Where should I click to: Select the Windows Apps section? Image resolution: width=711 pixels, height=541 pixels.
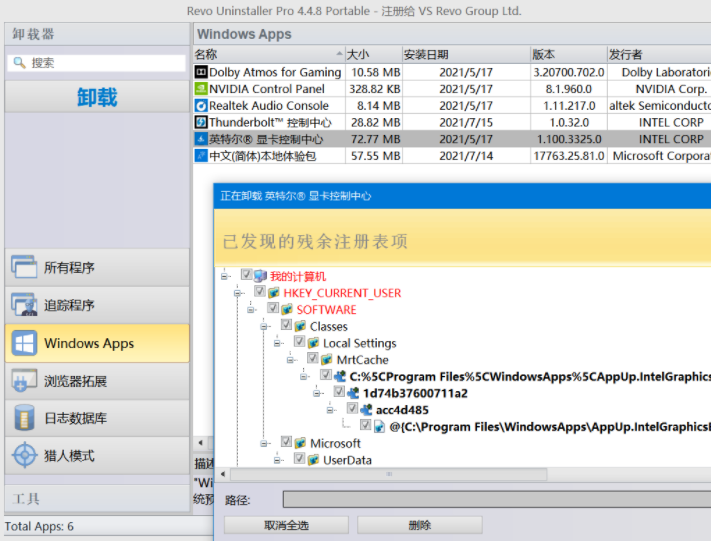click(97, 343)
